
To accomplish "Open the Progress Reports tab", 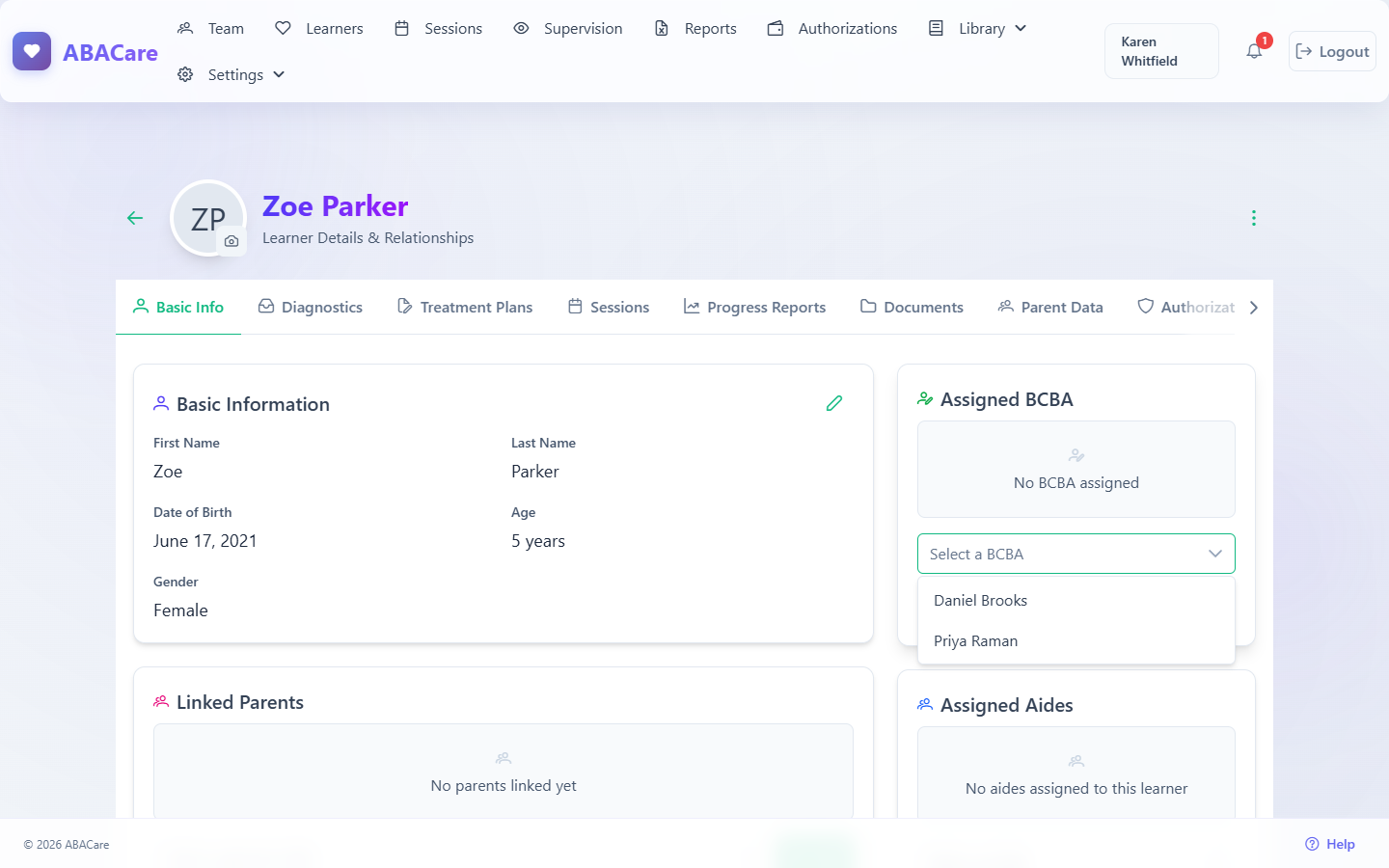I will tap(755, 307).
